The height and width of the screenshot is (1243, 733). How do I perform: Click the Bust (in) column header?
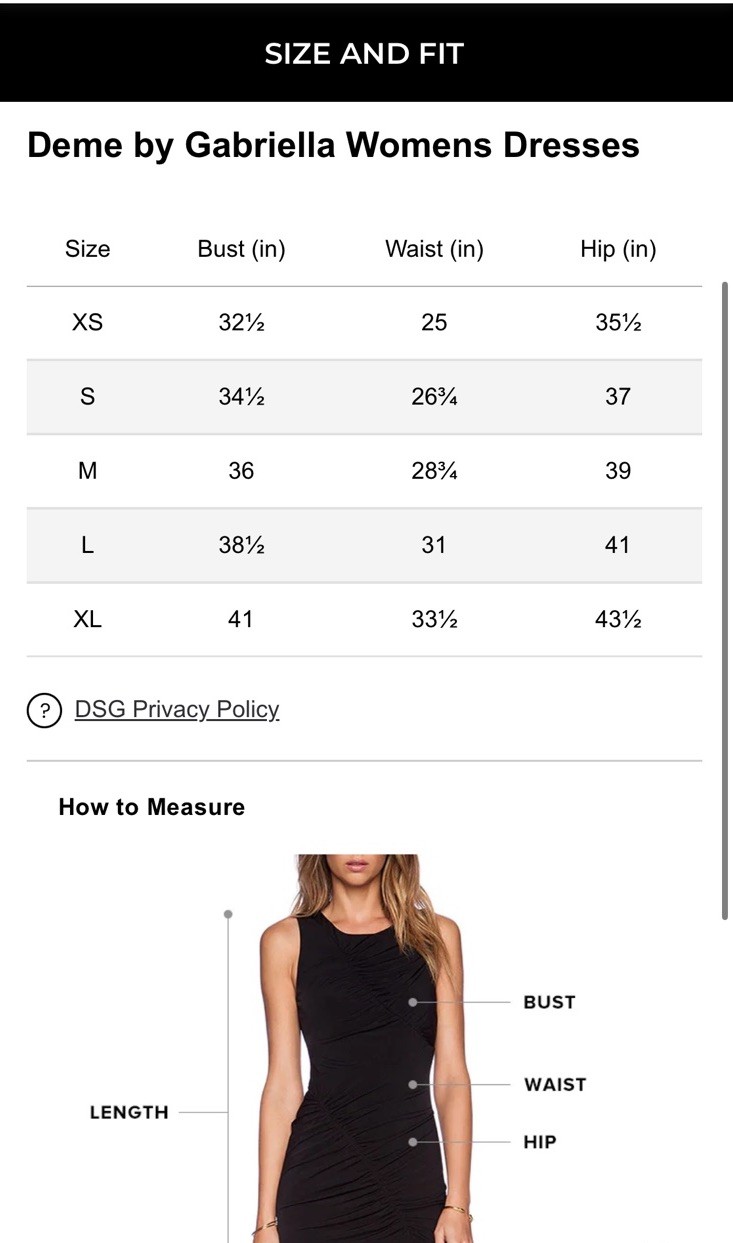point(241,249)
